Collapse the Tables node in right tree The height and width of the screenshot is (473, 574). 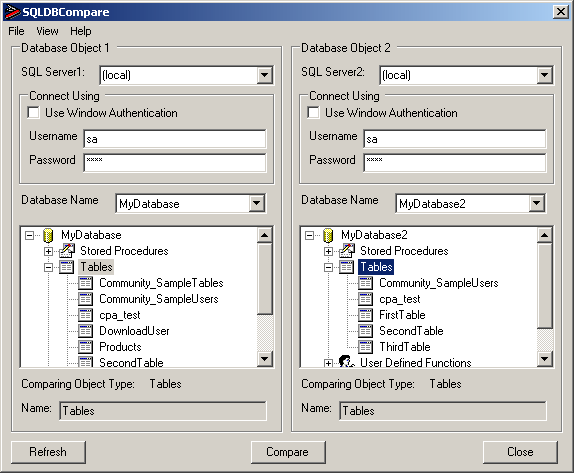[x=328, y=268]
